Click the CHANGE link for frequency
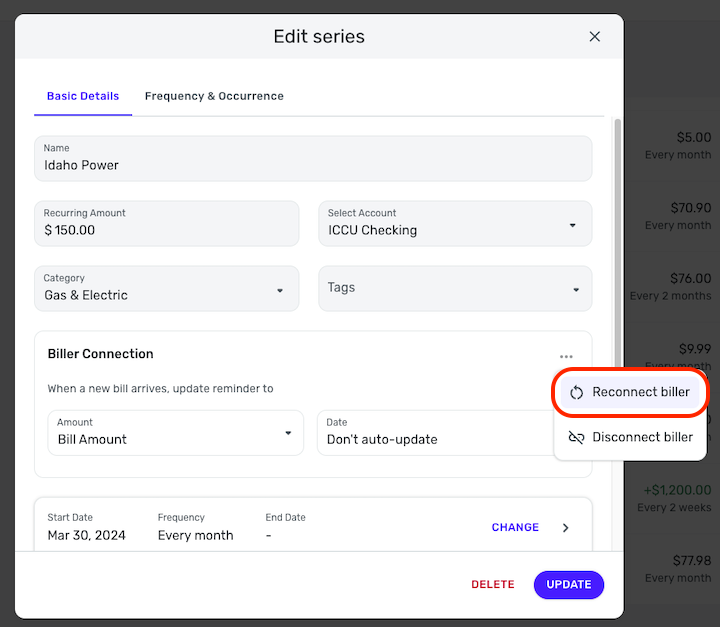 (515, 527)
